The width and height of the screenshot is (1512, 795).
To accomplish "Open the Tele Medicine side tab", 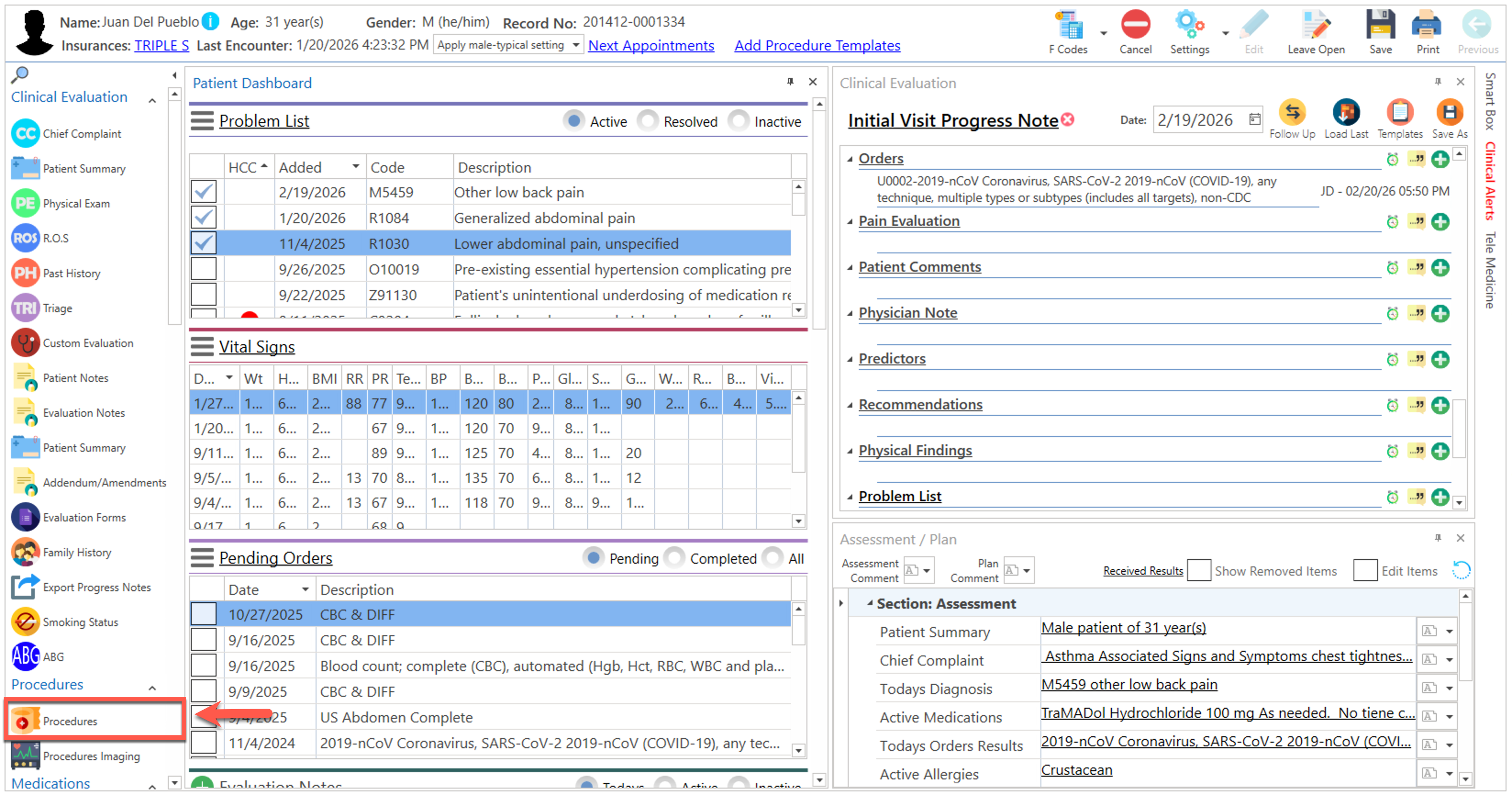I will click(1490, 270).
